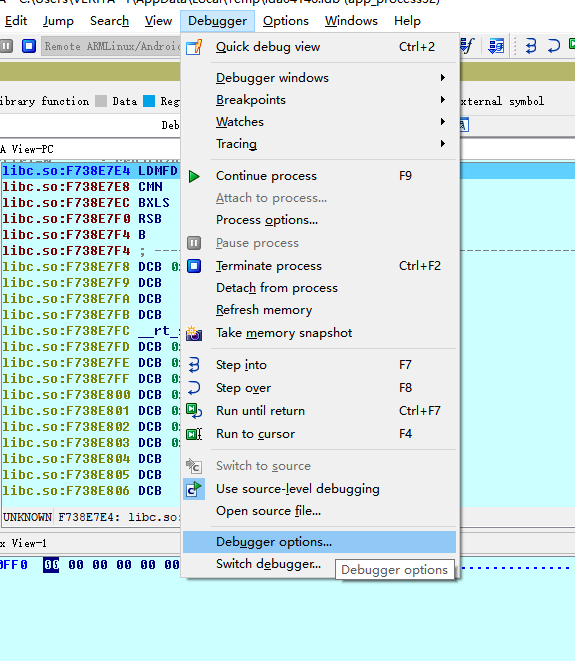Viewport: 575px width, 661px height.
Task: Open the Options menu
Action: pos(285,21)
